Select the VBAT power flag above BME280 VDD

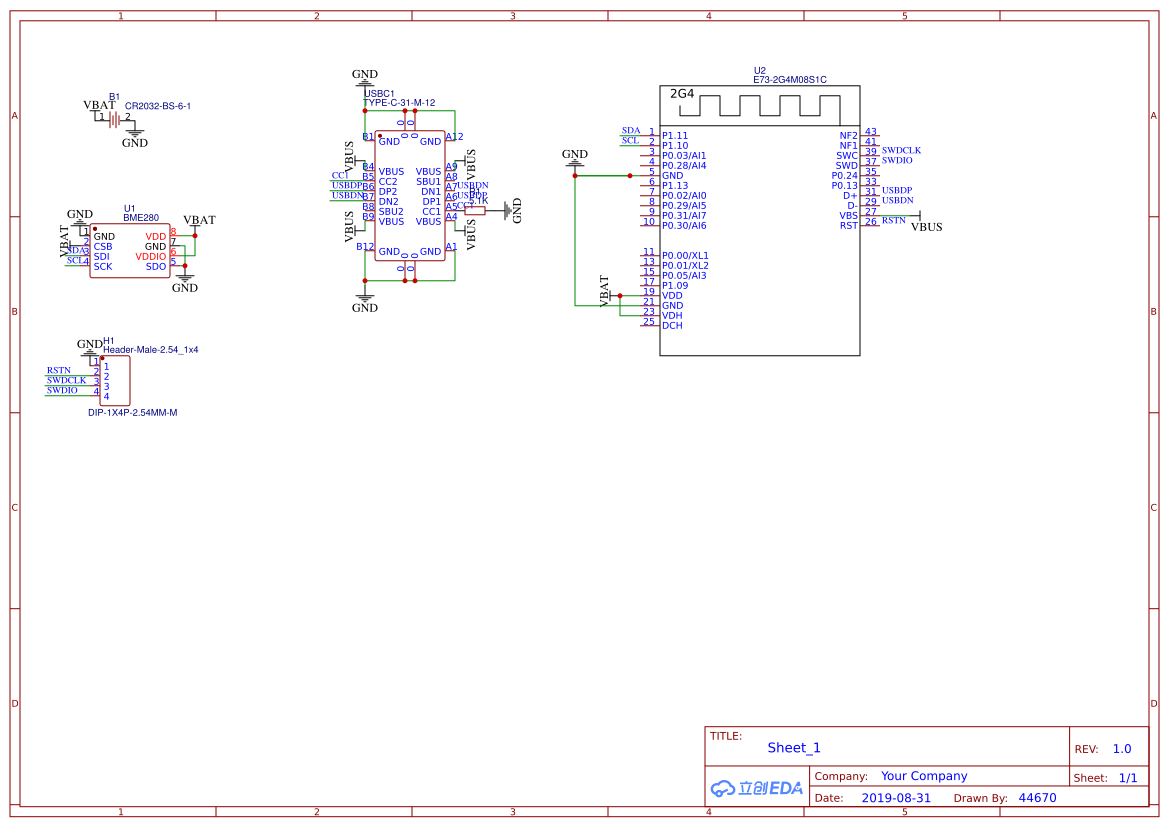click(199, 221)
